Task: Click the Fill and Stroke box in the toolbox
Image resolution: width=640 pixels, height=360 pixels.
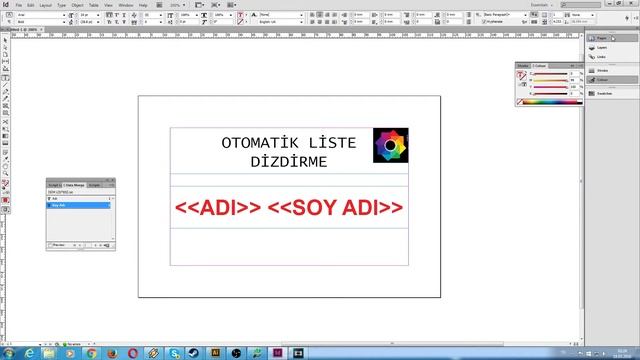Action: click(5, 183)
